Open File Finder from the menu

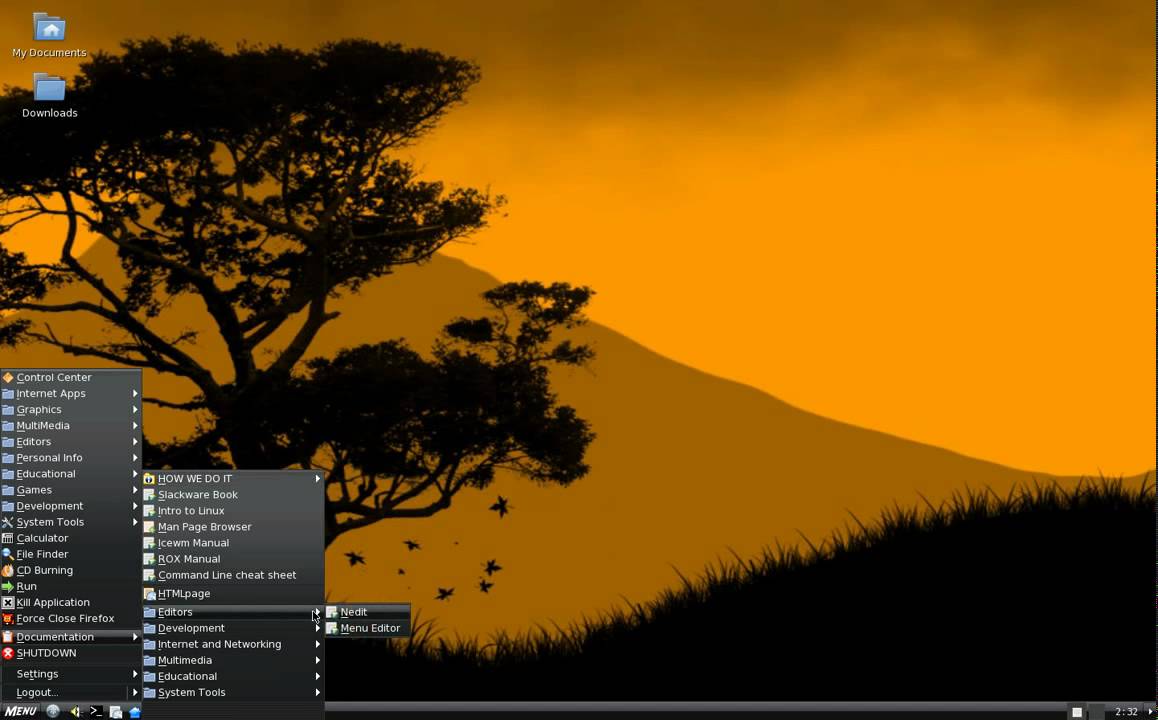[x=71, y=555]
